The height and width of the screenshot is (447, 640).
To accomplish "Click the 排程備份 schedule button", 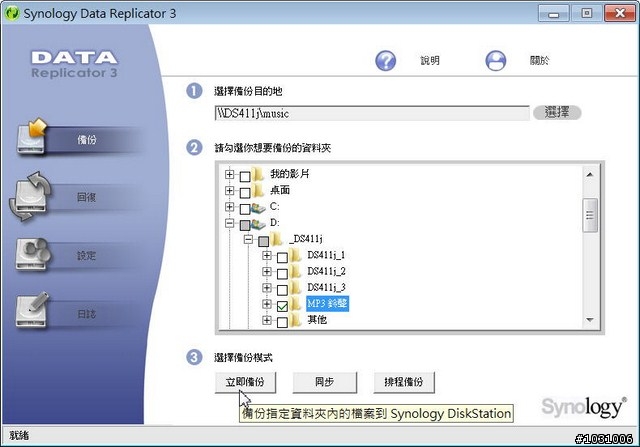I will coord(404,382).
